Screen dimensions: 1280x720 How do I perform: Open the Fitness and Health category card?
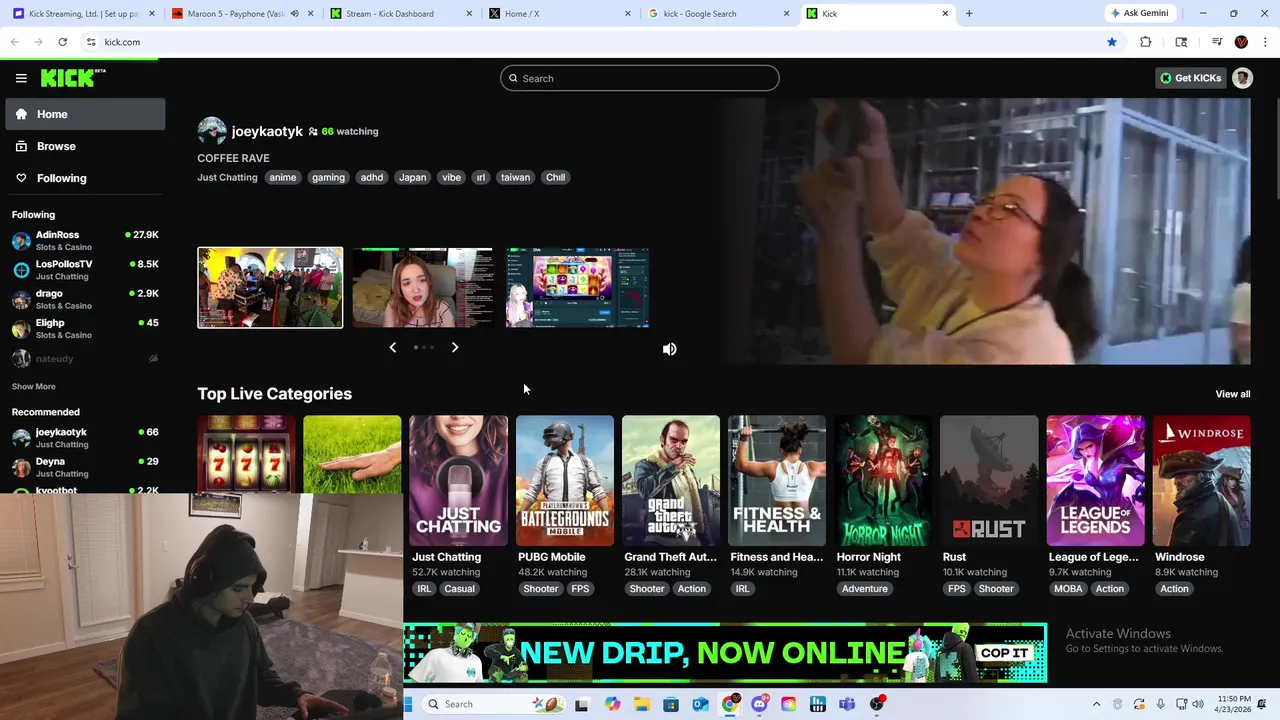click(x=777, y=481)
